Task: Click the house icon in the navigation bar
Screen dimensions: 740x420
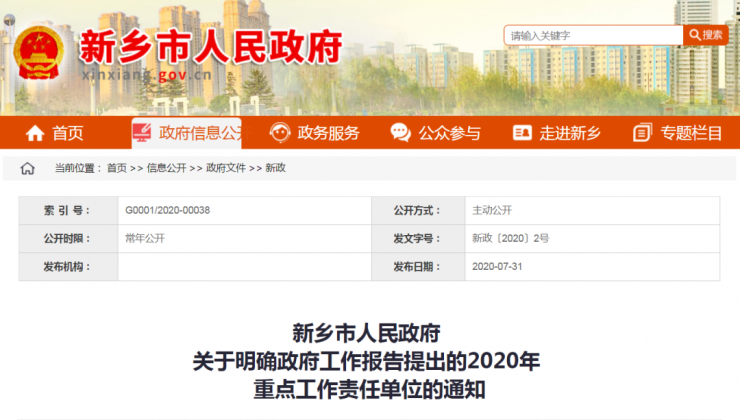Action: 35,133
